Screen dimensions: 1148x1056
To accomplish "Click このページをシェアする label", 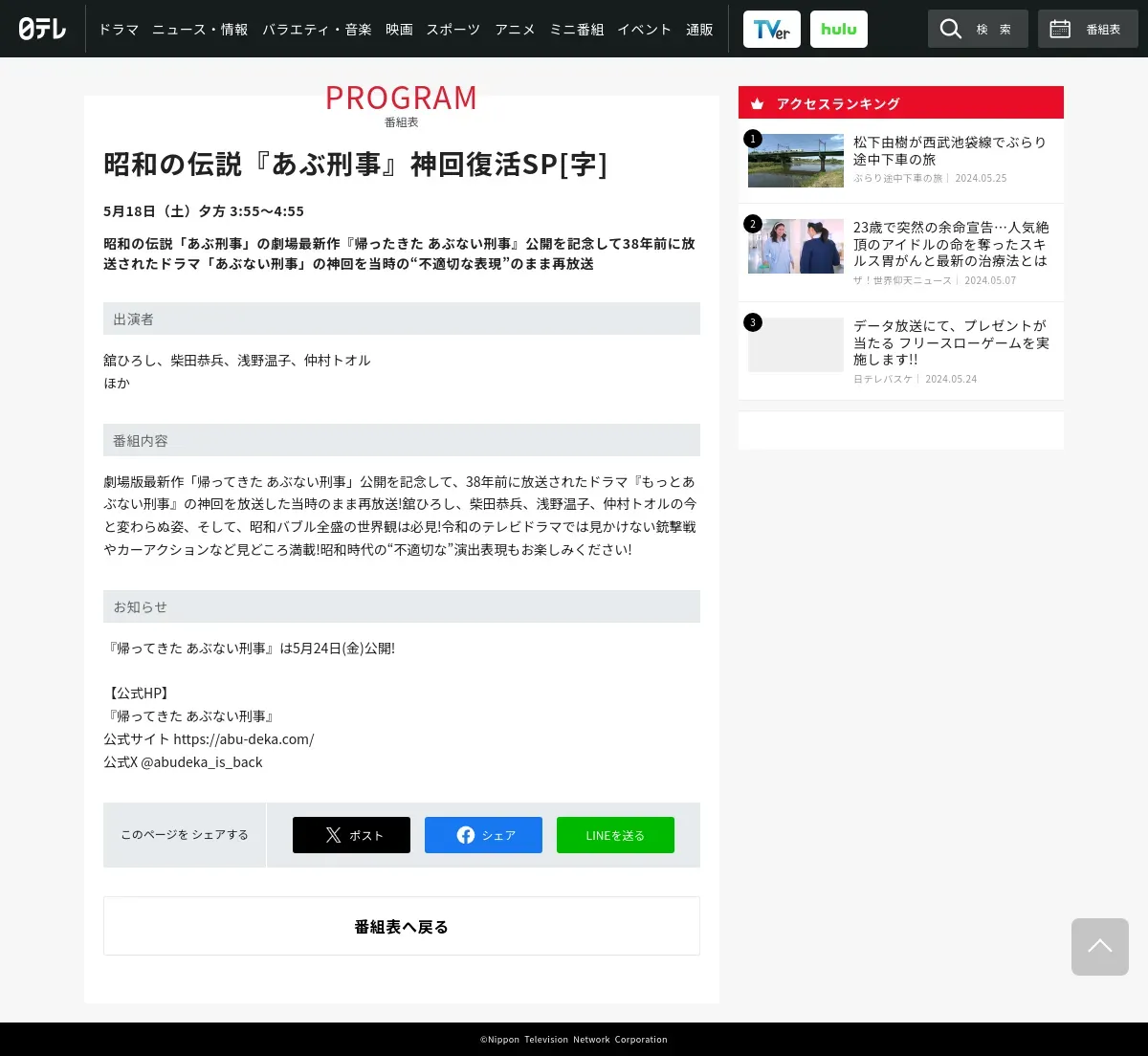I will [x=185, y=835].
